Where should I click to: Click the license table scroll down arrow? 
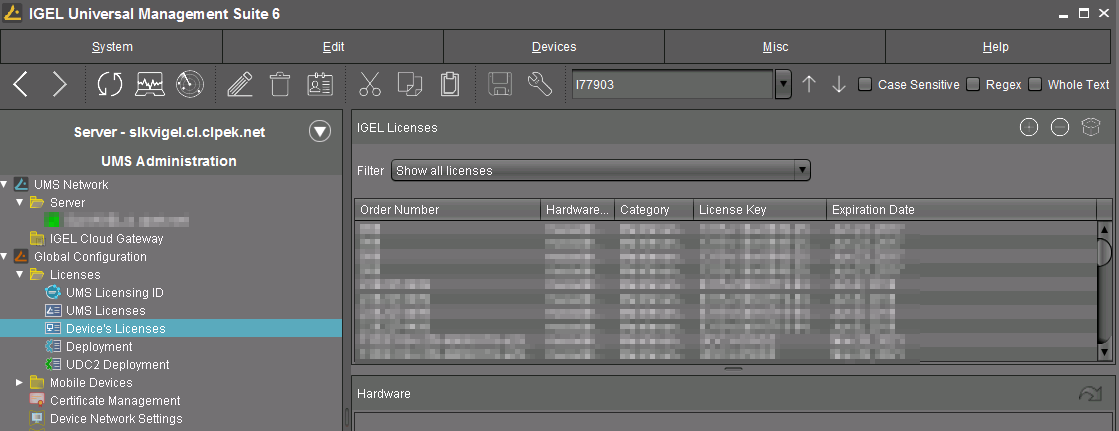tap(1105, 352)
